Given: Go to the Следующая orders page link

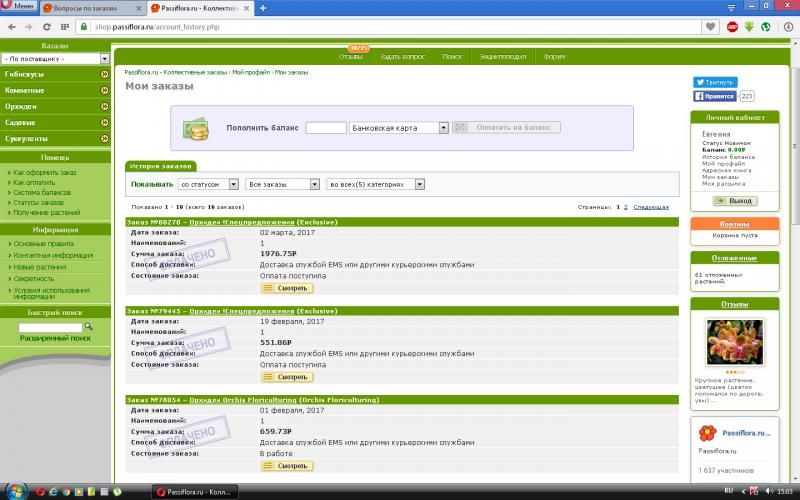Looking at the screenshot, I should [x=651, y=207].
